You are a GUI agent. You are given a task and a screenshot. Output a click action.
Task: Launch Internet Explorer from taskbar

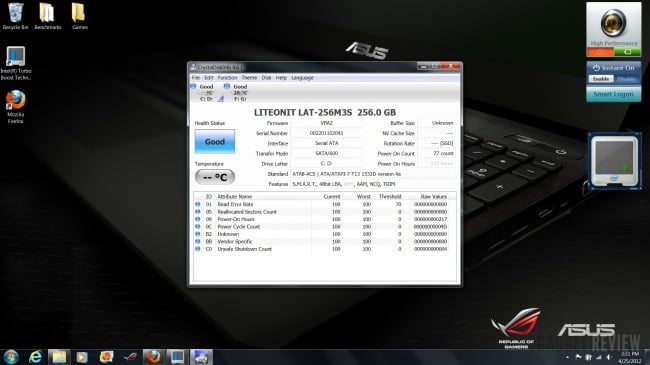[x=36, y=357]
